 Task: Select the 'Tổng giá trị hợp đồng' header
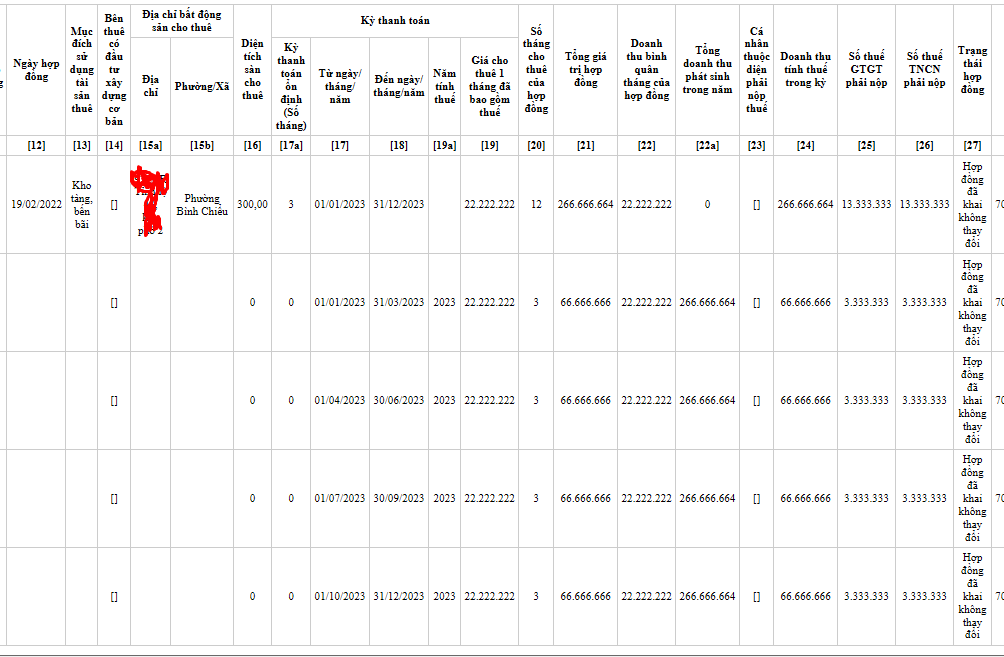(585, 69)
